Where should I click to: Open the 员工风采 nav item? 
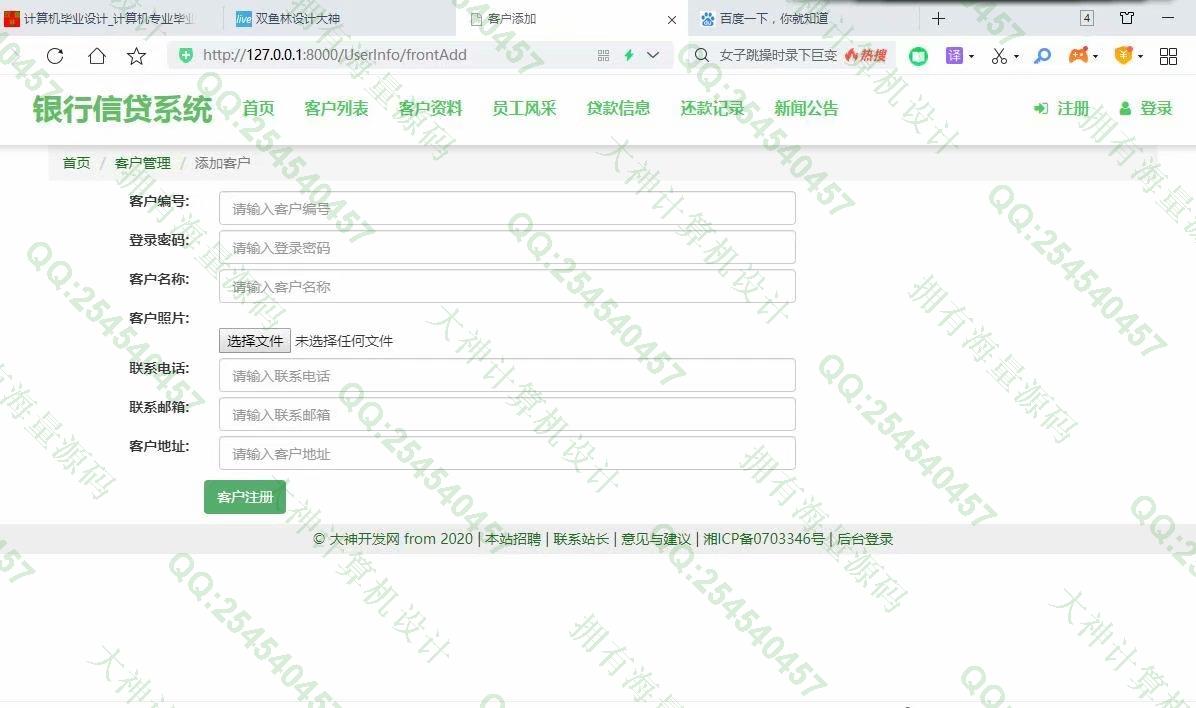click(524, 108)
